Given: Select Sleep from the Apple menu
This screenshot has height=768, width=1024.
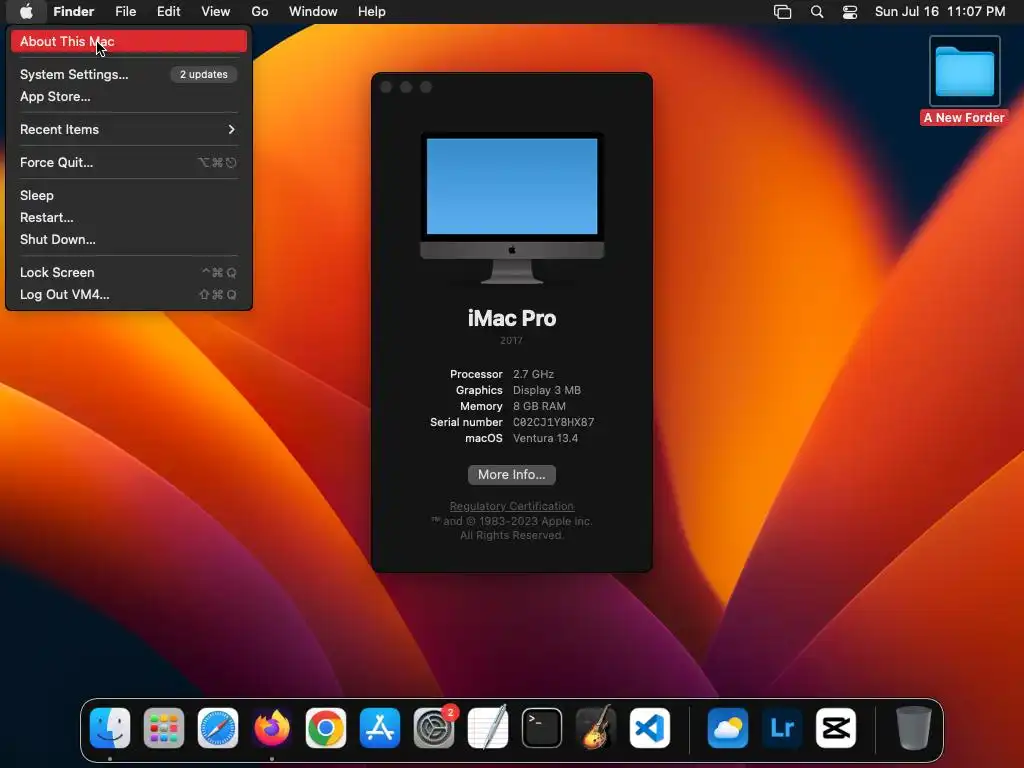Looking at the screenshot, I should pos(128,195).
